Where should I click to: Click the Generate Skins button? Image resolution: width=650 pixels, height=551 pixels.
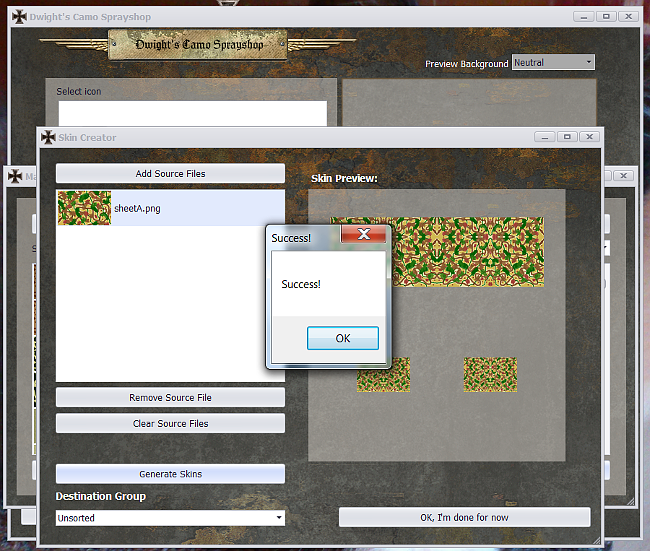(x=170, y=473)
